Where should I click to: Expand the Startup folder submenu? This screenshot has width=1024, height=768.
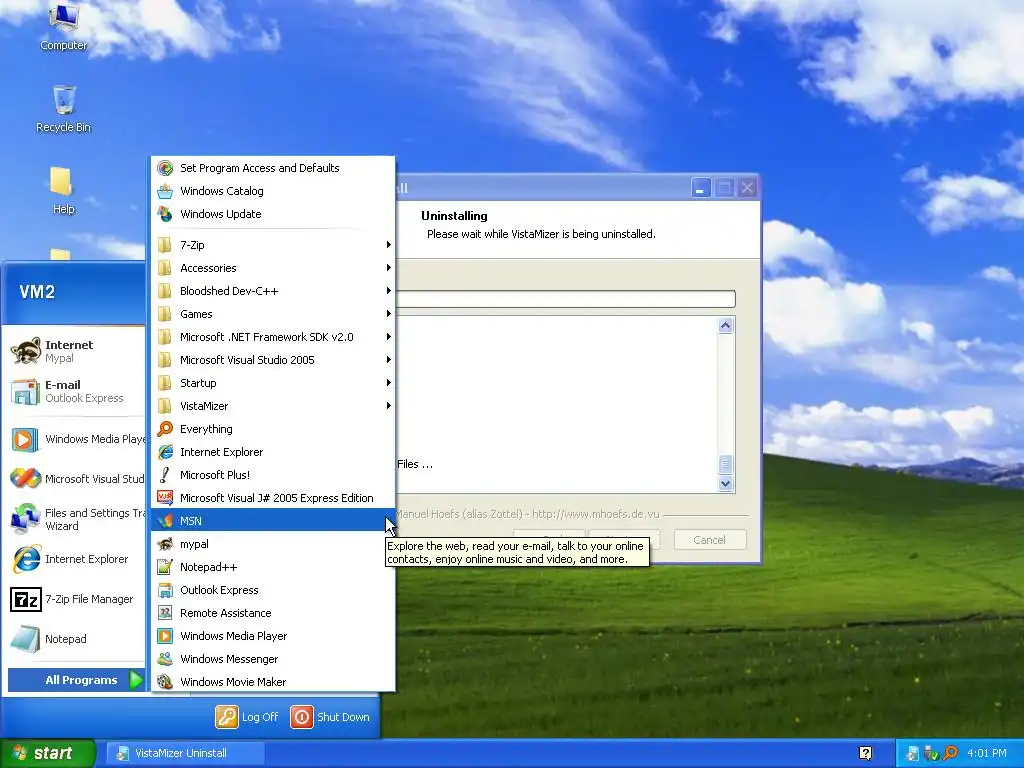273,383
